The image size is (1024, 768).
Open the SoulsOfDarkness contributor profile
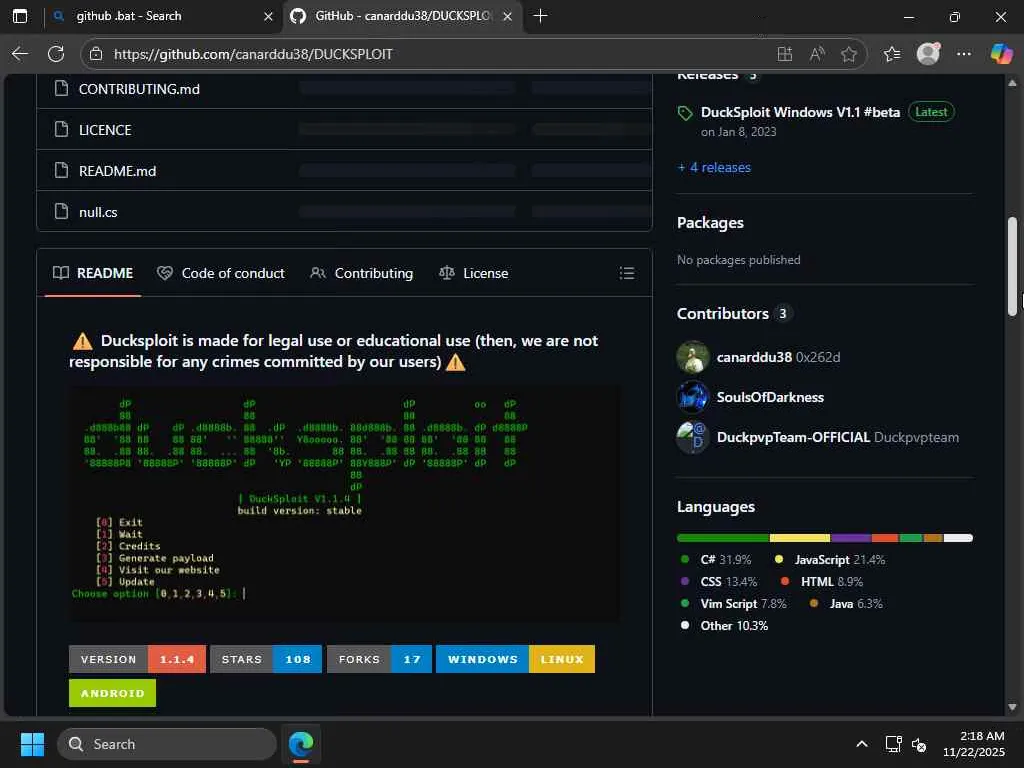[x=770, y=397]
